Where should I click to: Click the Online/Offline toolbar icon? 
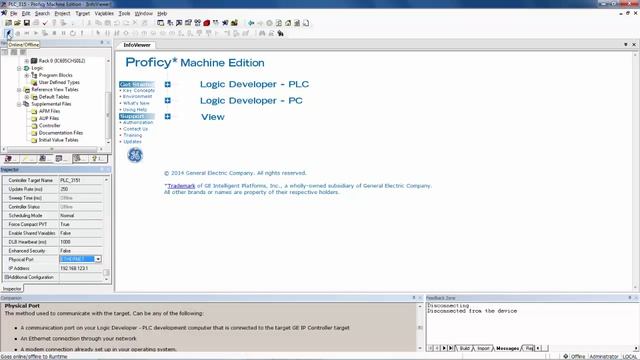8,33
